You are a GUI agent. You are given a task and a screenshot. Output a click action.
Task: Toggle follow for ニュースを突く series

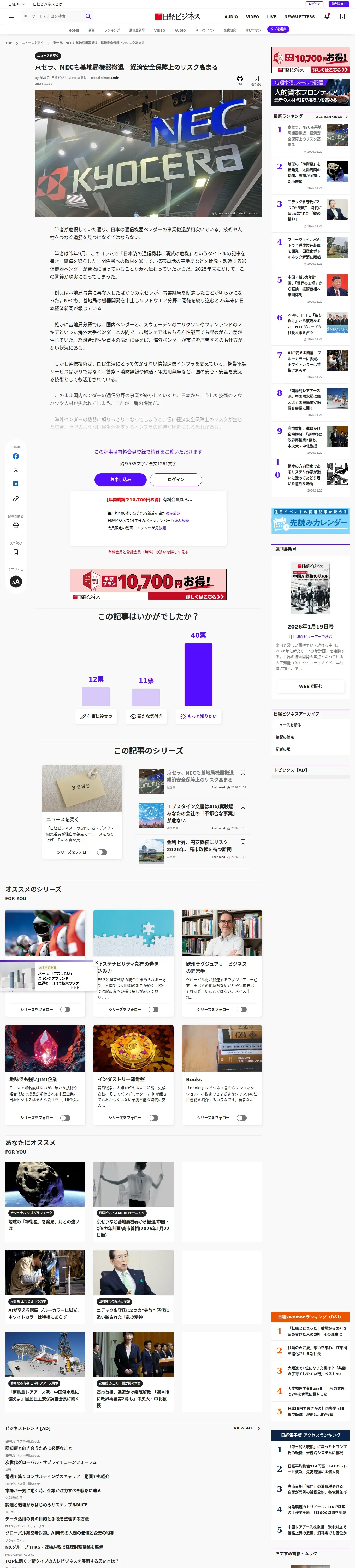pos(102,852)
